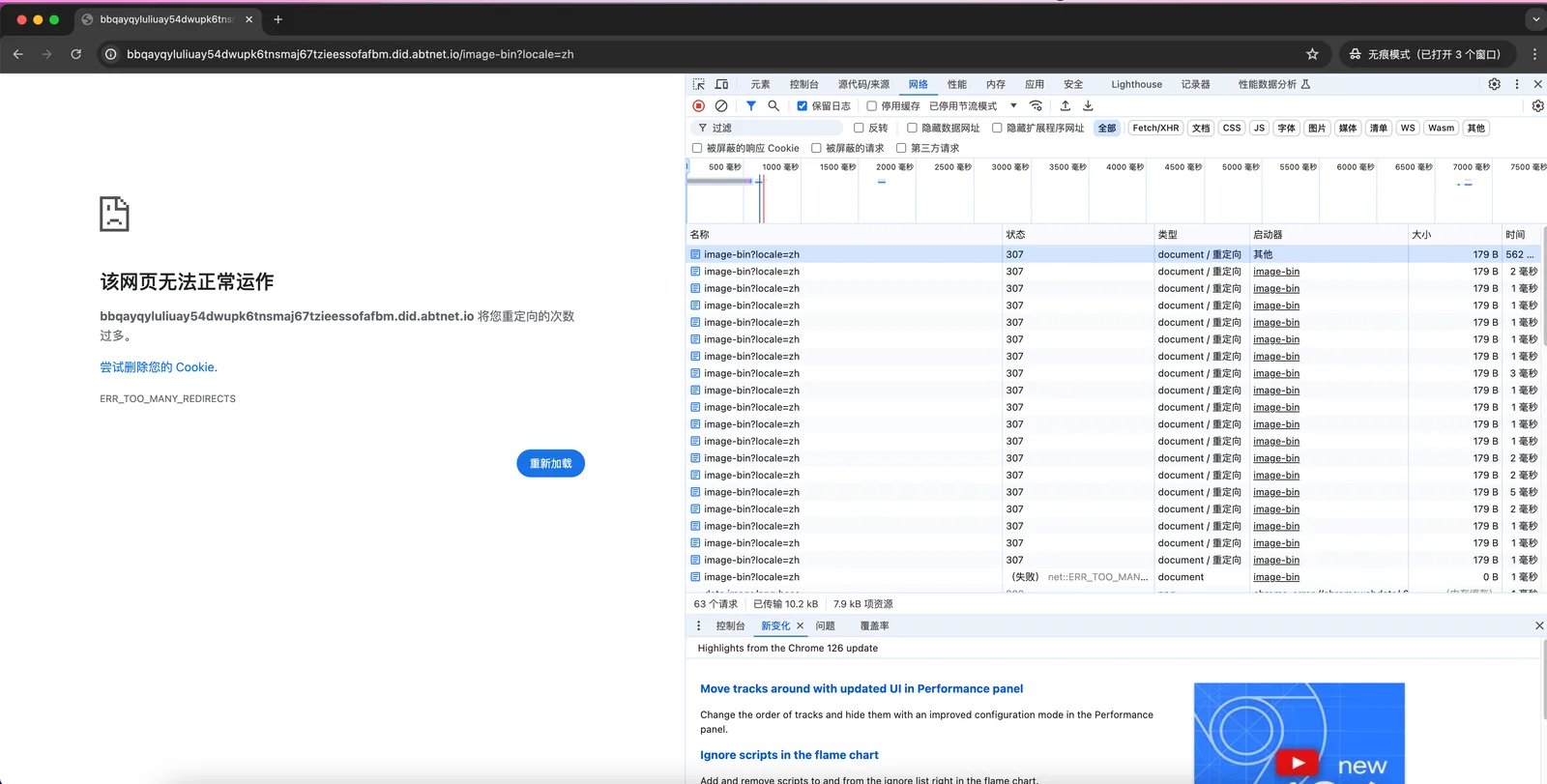Select first image-bin?locale=zh request row

(x=1112, y=254)
